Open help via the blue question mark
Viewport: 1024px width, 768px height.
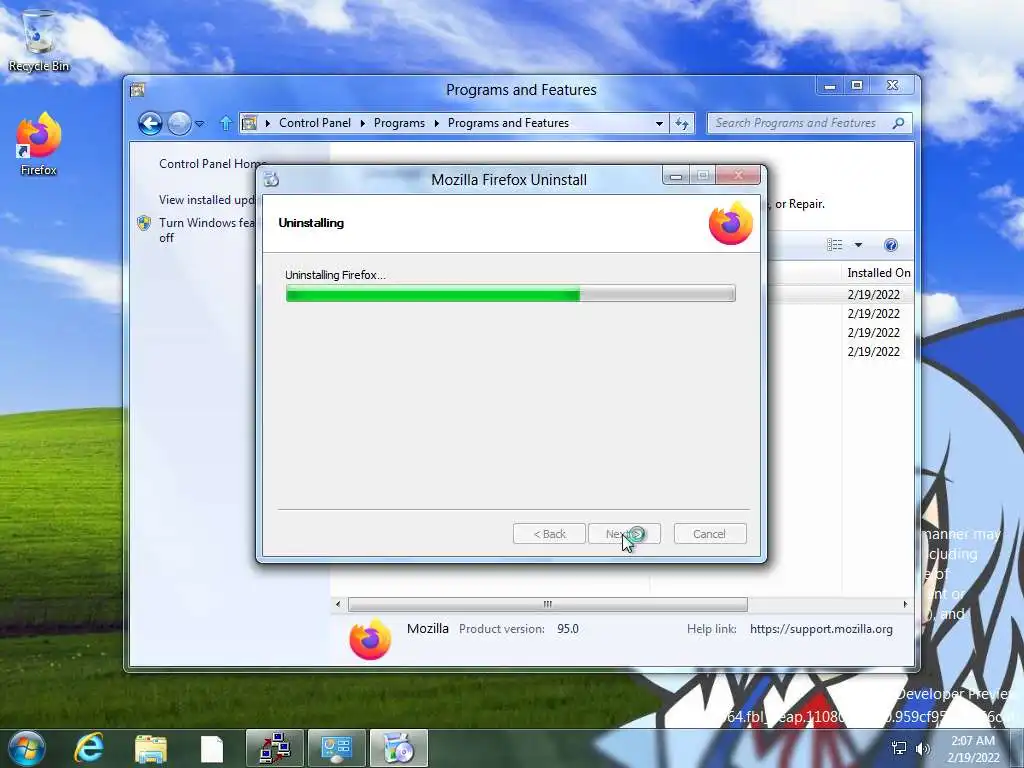pos(891,245)
